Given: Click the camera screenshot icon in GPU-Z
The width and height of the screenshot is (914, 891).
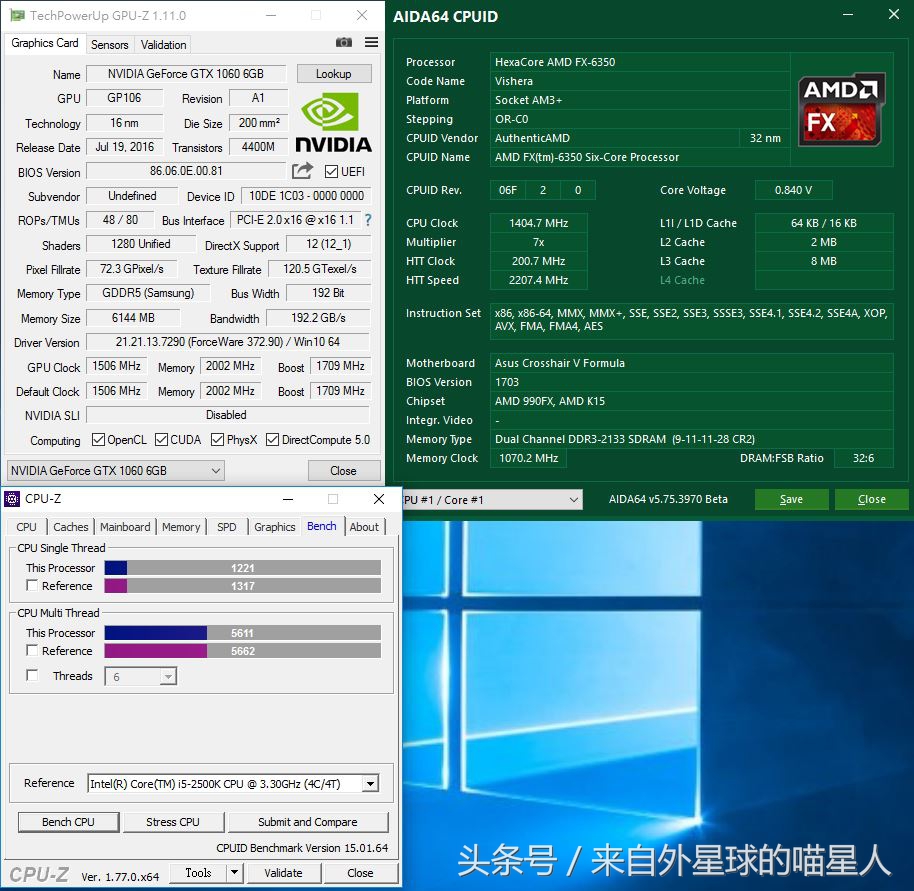Looking at the screenshot, I should 344,42.
